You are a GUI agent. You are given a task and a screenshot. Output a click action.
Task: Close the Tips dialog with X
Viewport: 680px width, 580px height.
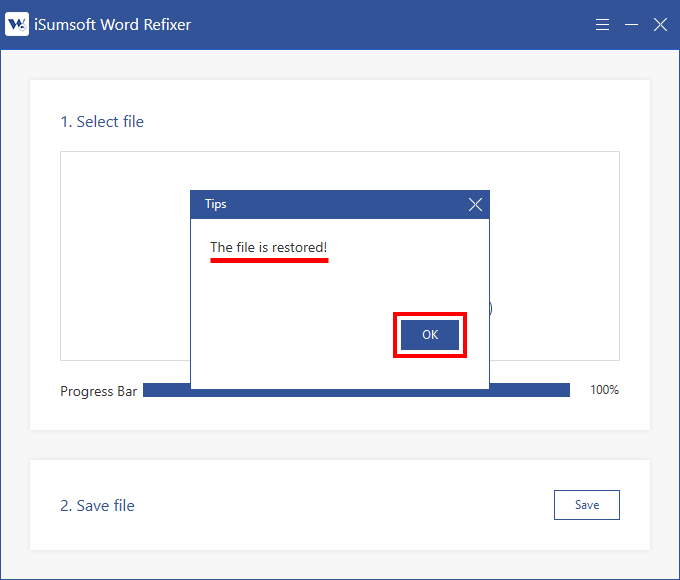475,204
